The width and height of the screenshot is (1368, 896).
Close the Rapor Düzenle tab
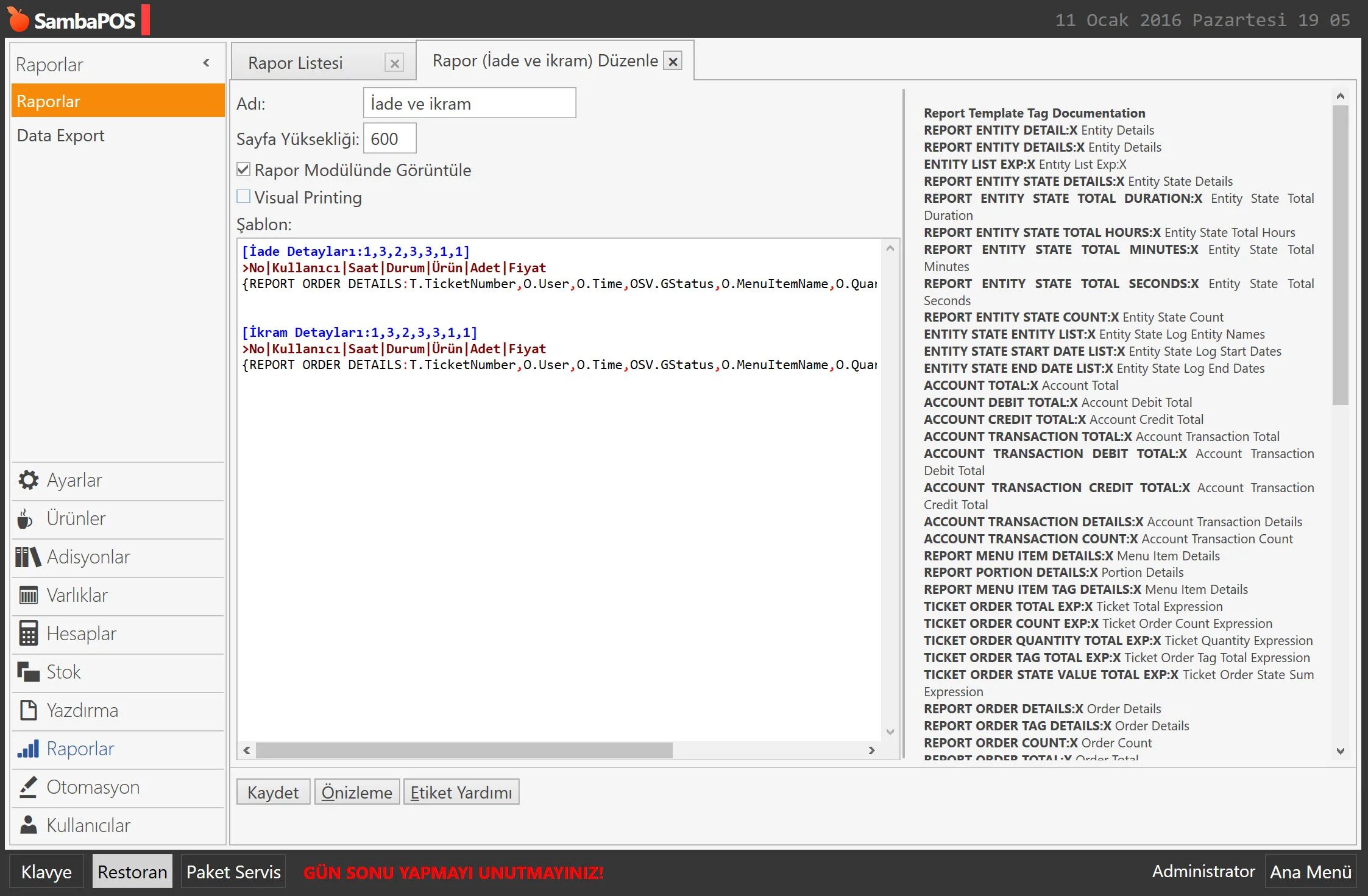[673, 61]
